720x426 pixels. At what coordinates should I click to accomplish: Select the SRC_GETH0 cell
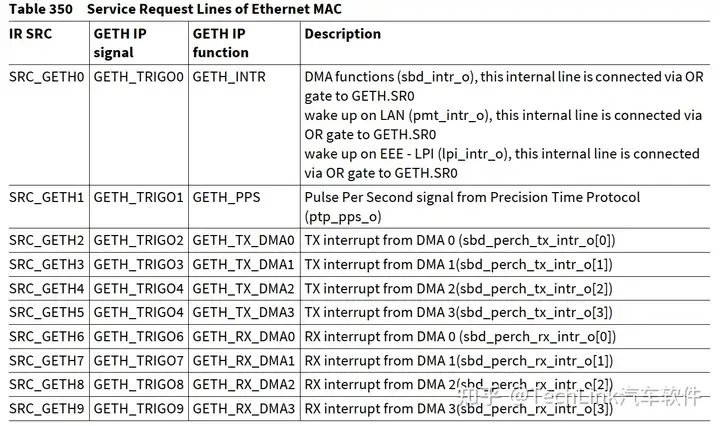click(x=47, y=76)
